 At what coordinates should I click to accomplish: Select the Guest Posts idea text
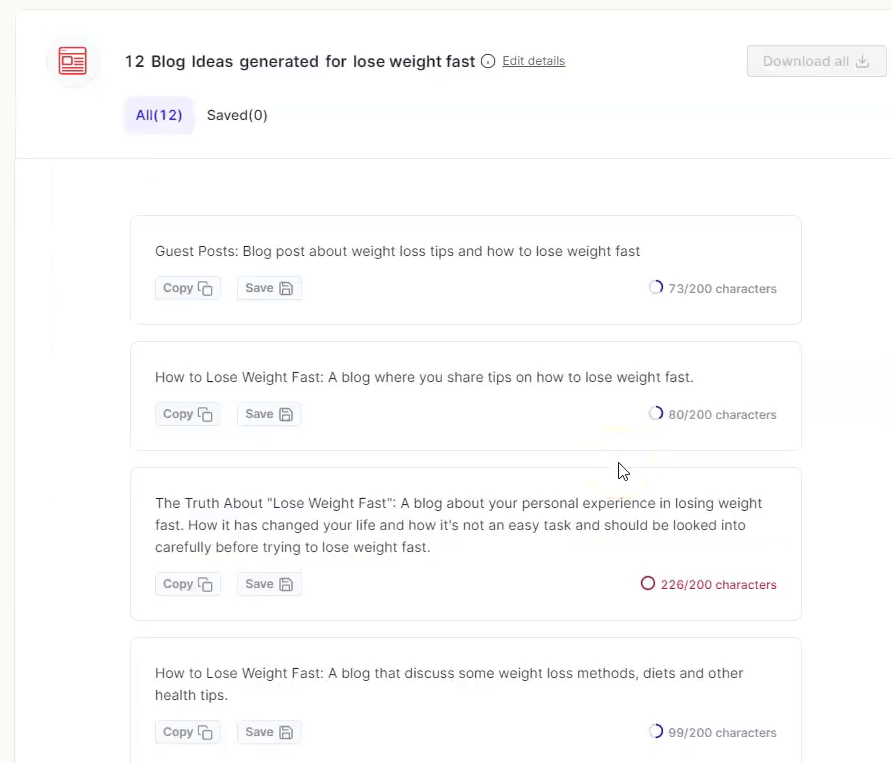(398, 251)
